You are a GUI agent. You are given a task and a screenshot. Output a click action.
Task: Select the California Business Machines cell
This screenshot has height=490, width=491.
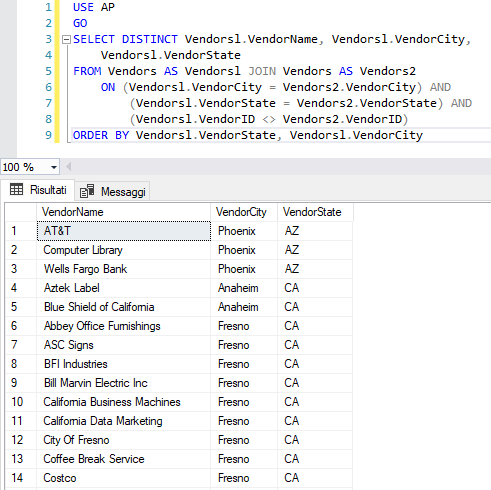124,402
